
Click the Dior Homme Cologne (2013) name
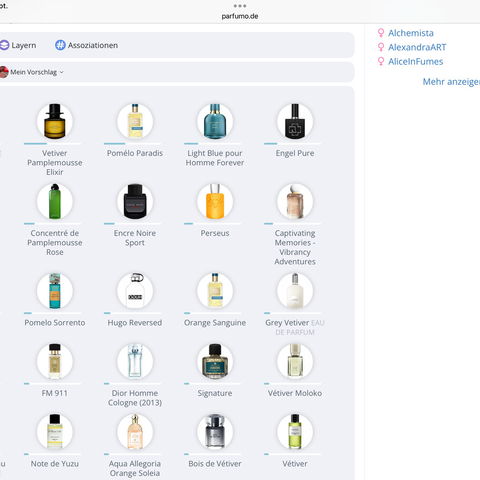coord(135,398)
